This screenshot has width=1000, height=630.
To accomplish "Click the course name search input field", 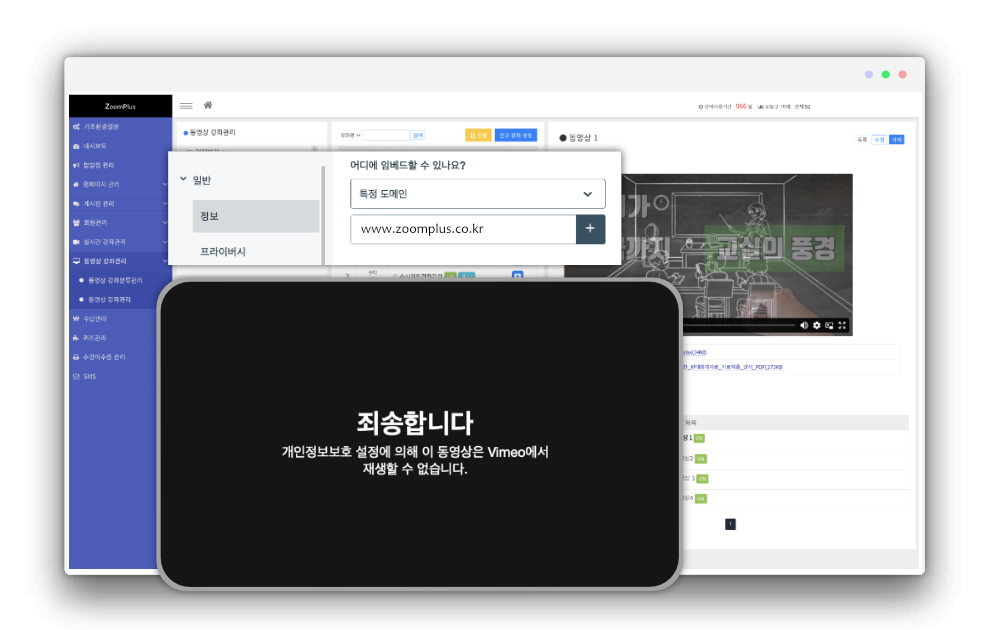I will [386, 135].
